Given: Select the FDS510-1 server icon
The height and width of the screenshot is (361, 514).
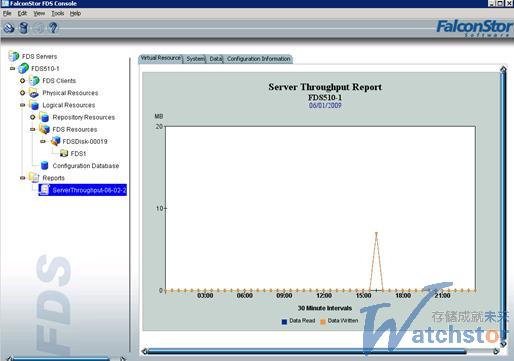Looking at the screenshot, I should [24, 68].
